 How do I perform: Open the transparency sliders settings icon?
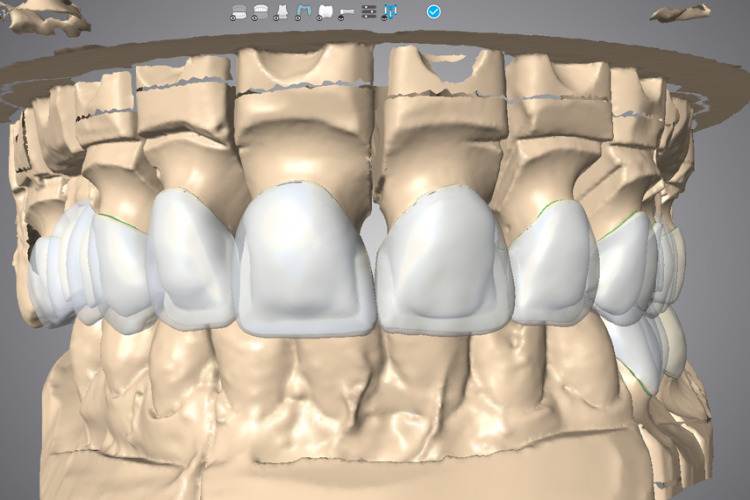[x=369, y=11]
